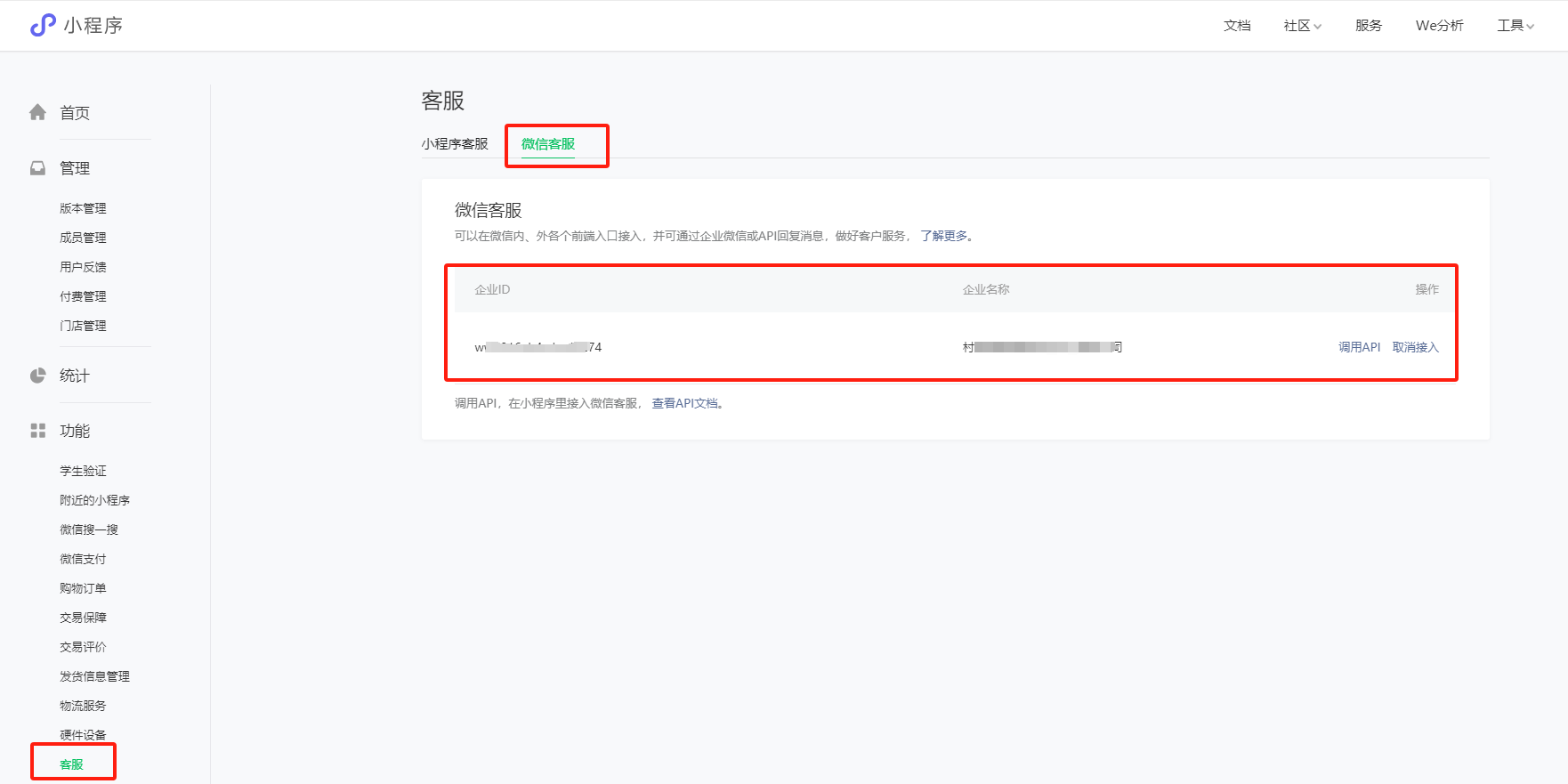Click the 微信客服 section heading

pos(488,210)
